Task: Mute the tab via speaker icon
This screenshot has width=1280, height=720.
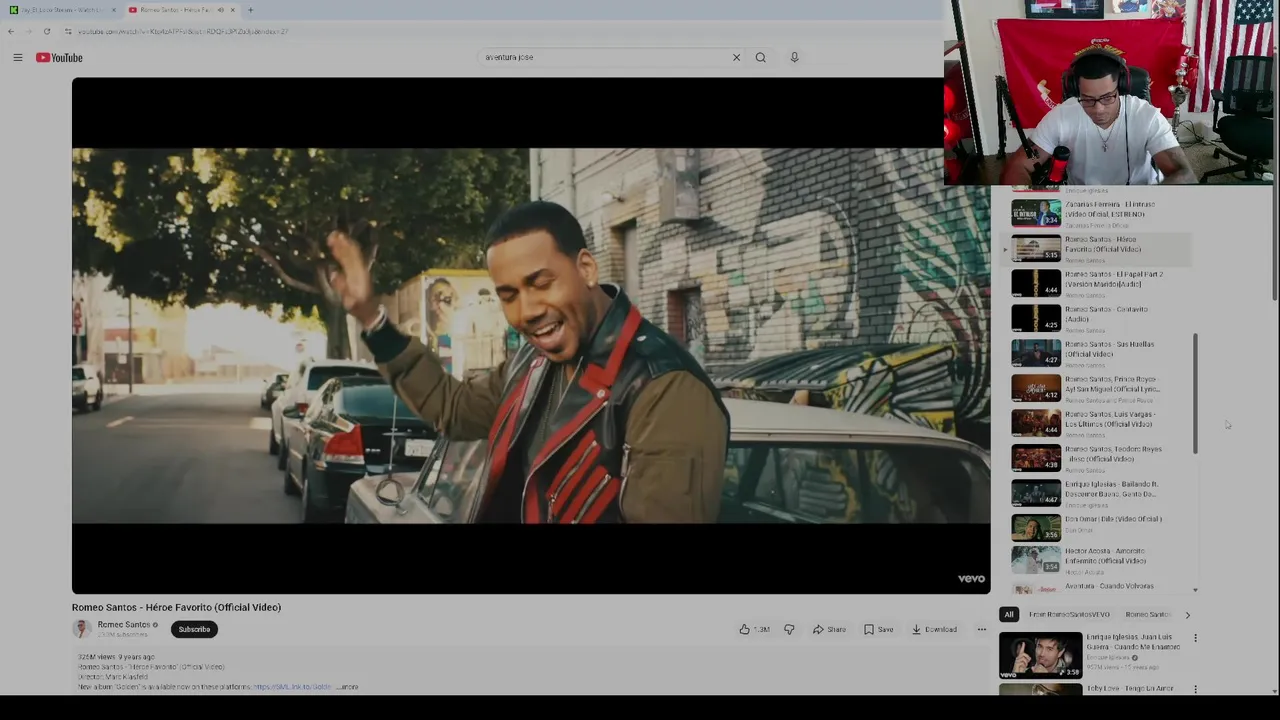Action: (220, 10)
